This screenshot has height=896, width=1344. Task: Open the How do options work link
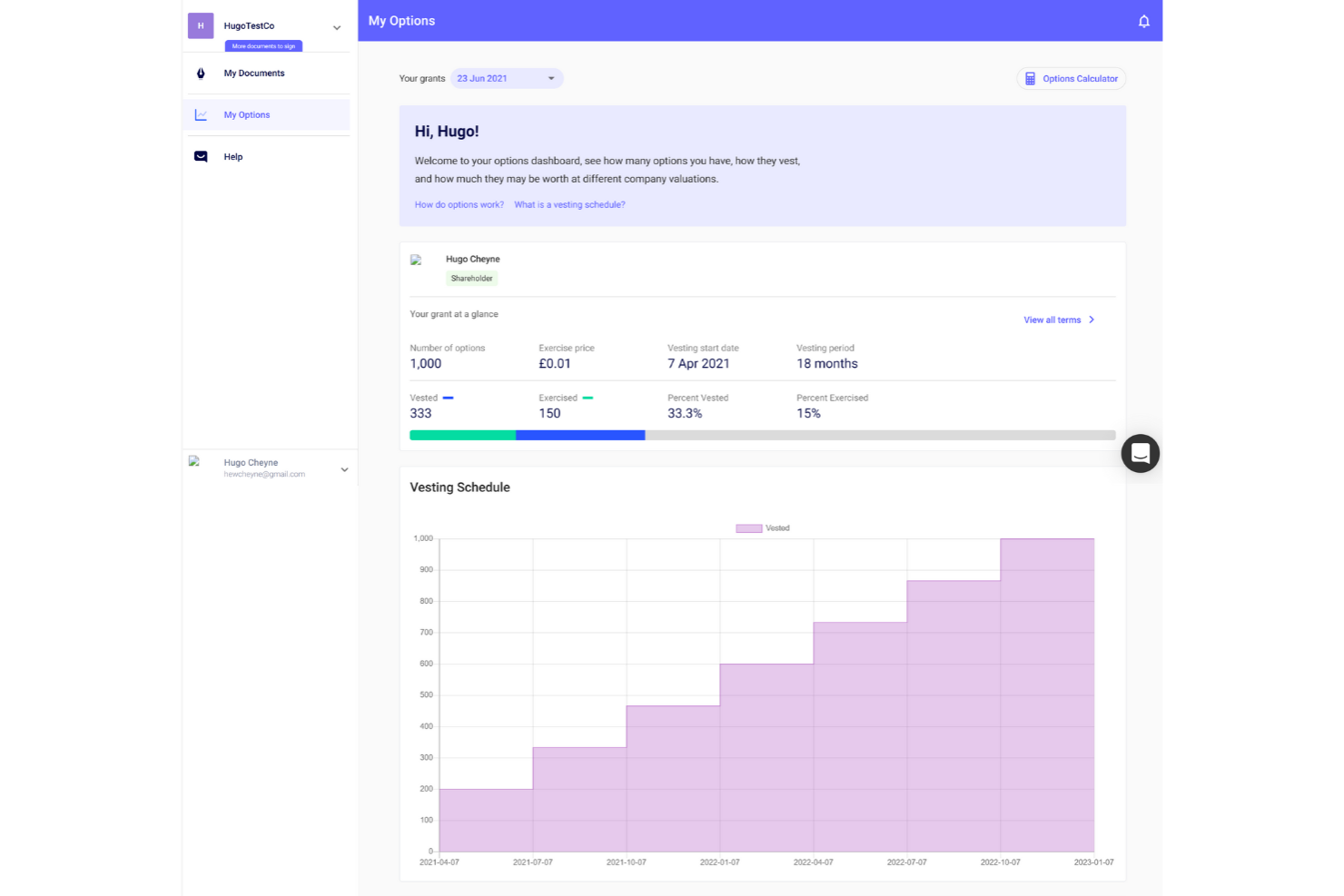tap(459, 204)
